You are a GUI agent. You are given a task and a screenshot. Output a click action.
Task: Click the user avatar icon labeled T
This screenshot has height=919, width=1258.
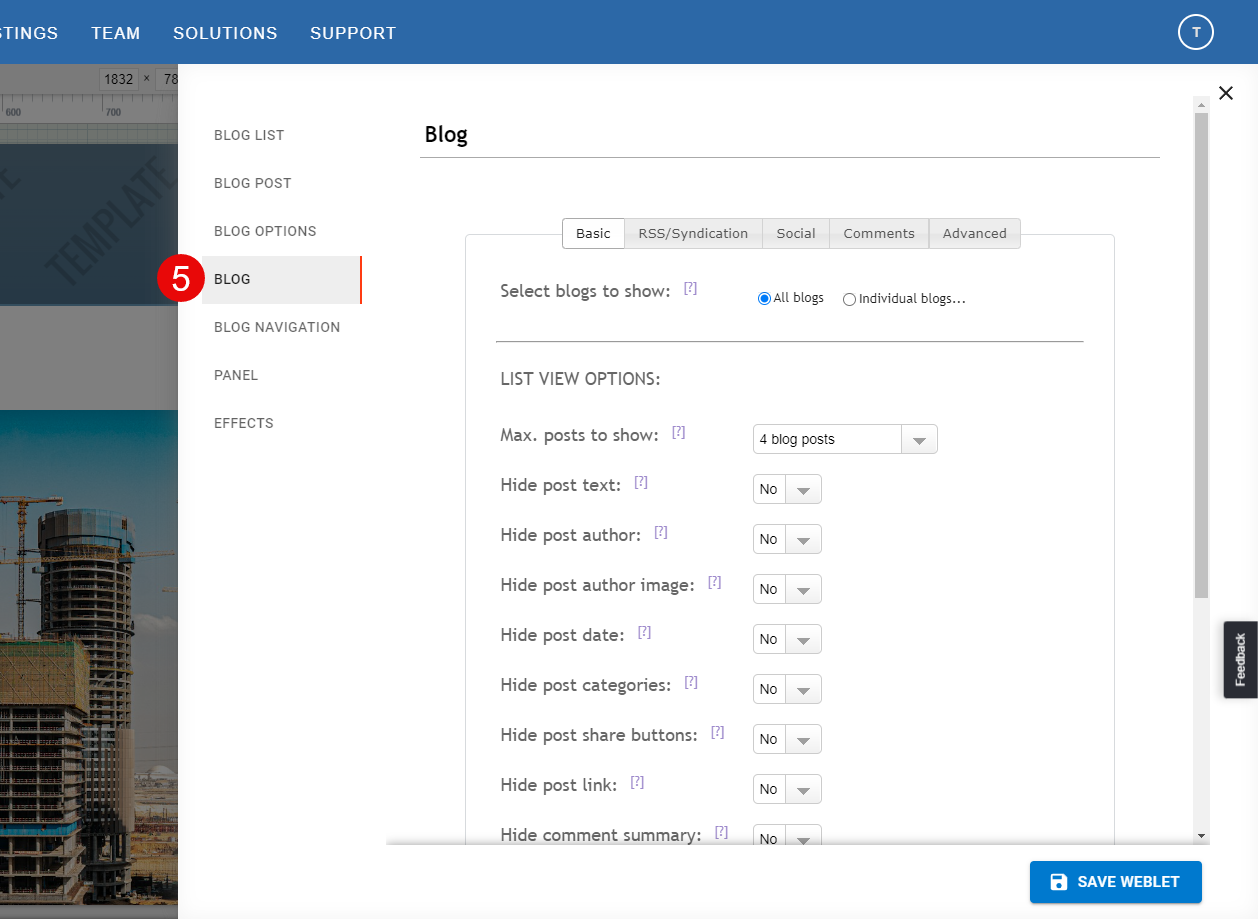[x=1195, y=32]
